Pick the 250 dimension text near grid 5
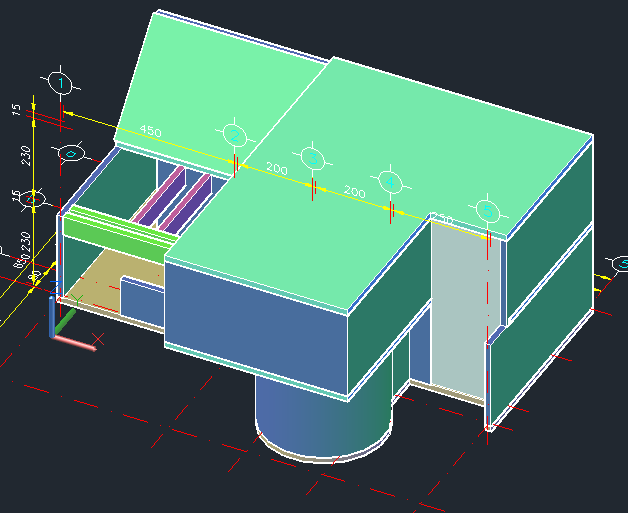 (x=441, y=218)
